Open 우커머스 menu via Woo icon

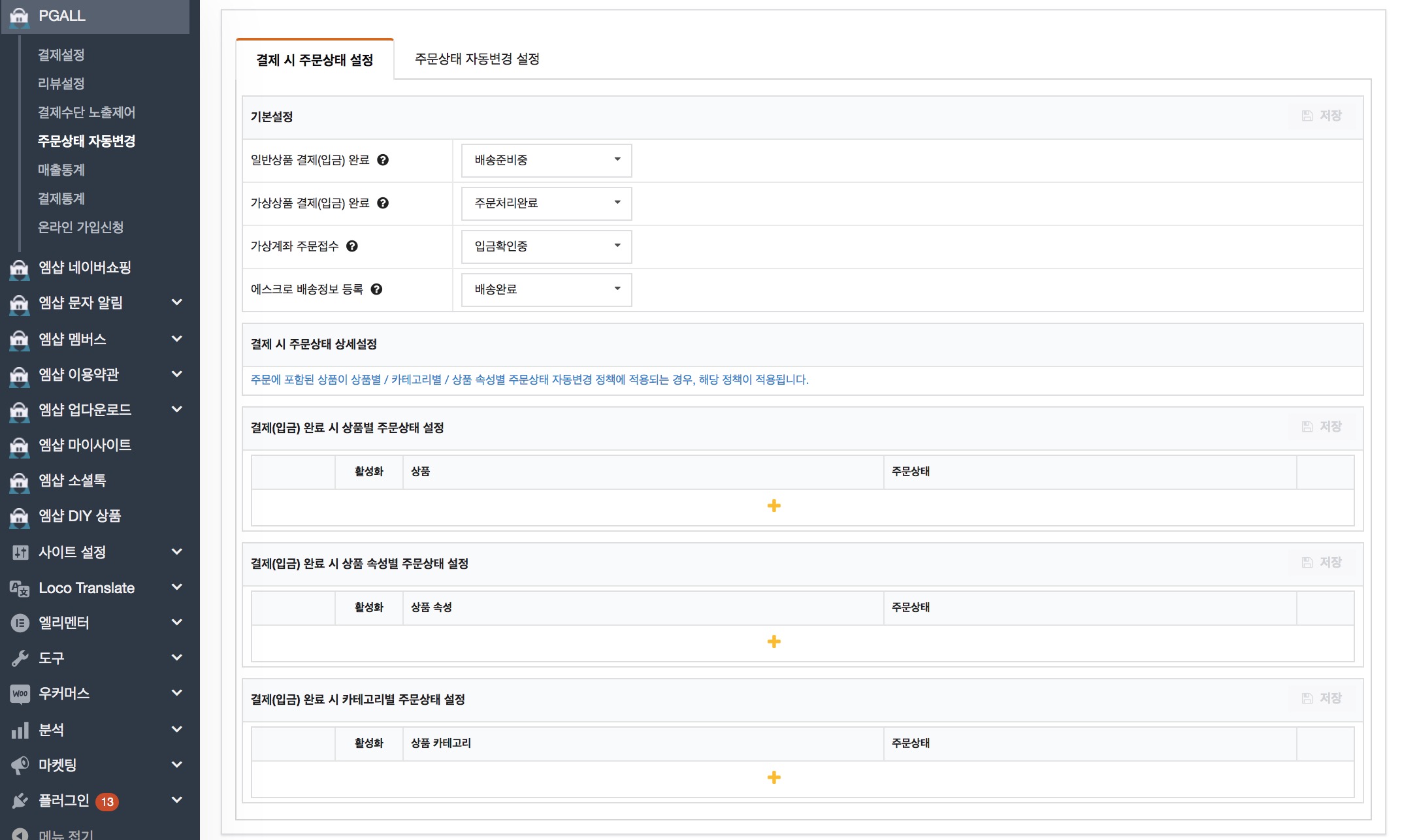point(20,693)
